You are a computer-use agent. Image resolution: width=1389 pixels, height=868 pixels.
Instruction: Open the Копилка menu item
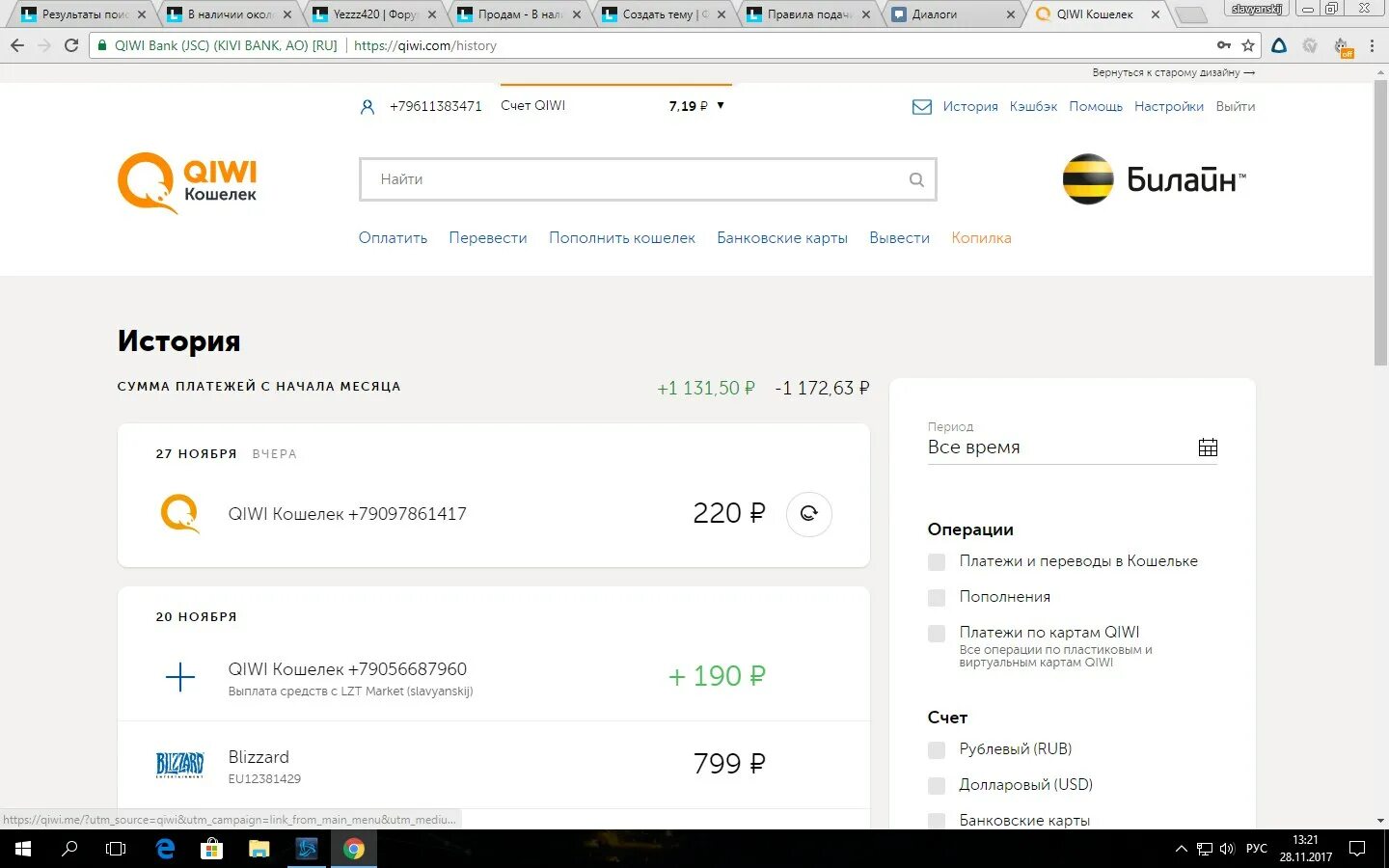click(x=981, y=238)
